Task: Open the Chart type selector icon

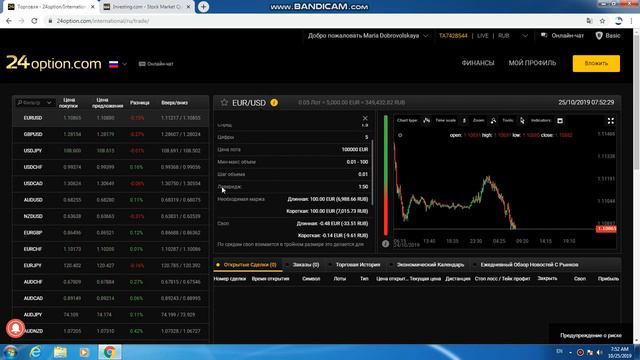Action: 427,120
